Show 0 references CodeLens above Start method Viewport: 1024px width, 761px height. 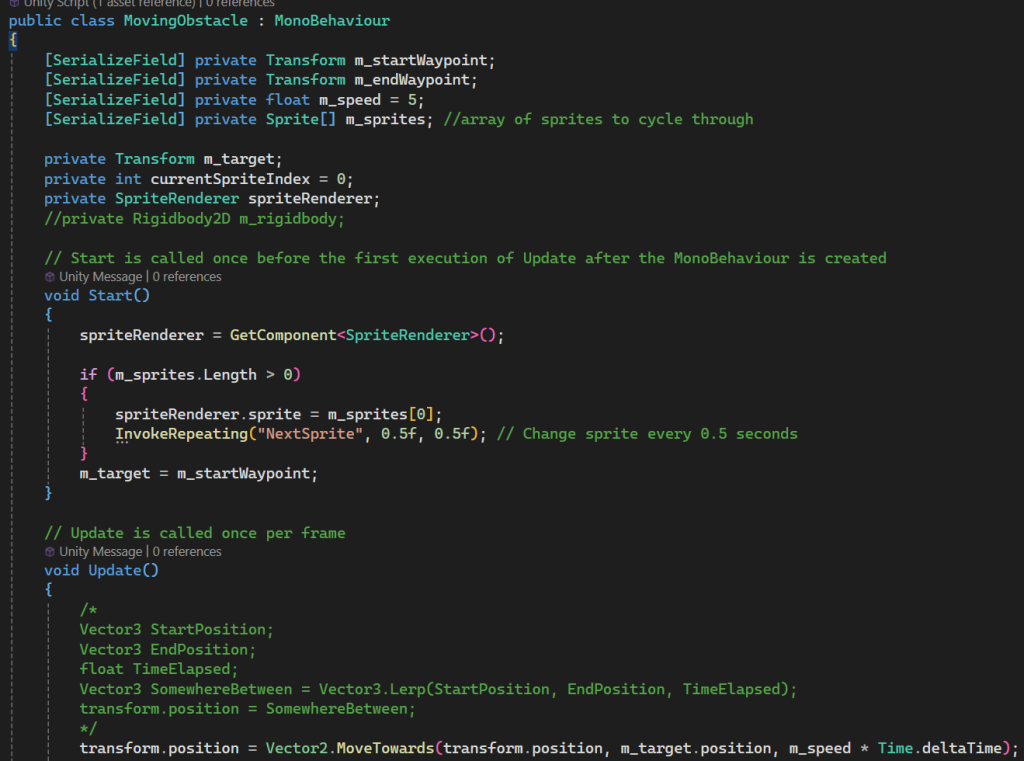187,277
